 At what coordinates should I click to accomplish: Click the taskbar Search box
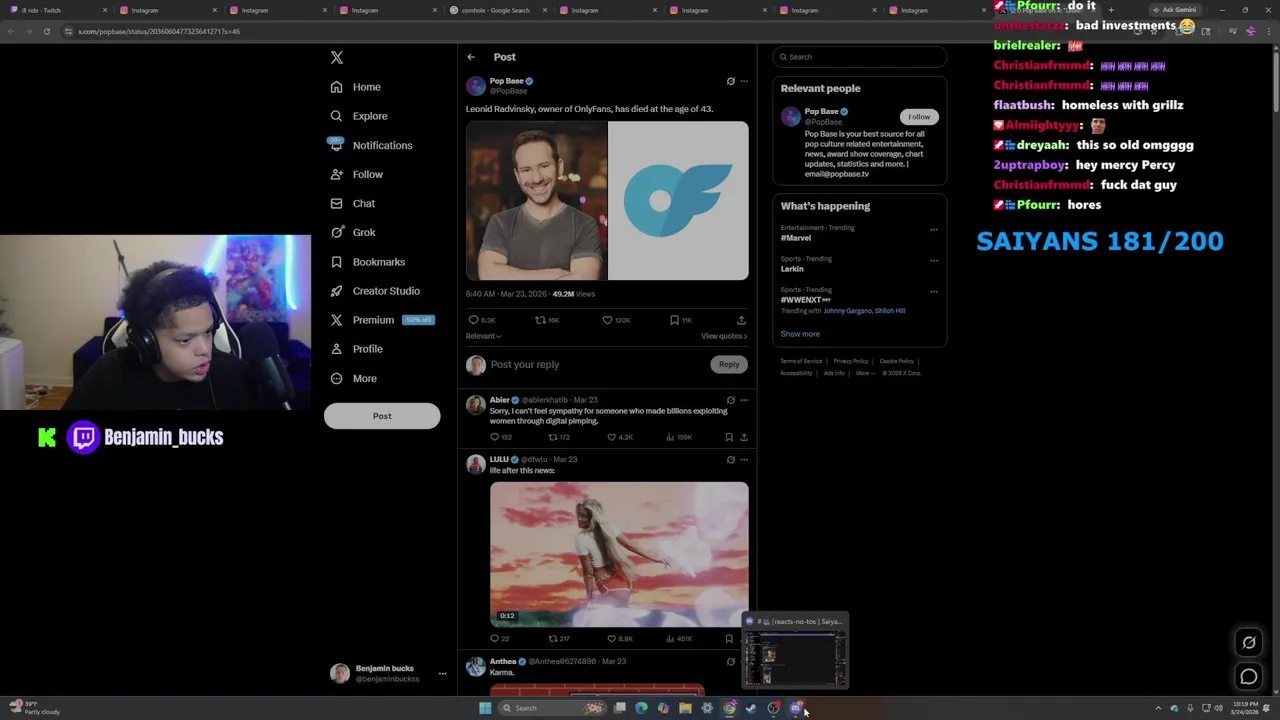[553, 708]
